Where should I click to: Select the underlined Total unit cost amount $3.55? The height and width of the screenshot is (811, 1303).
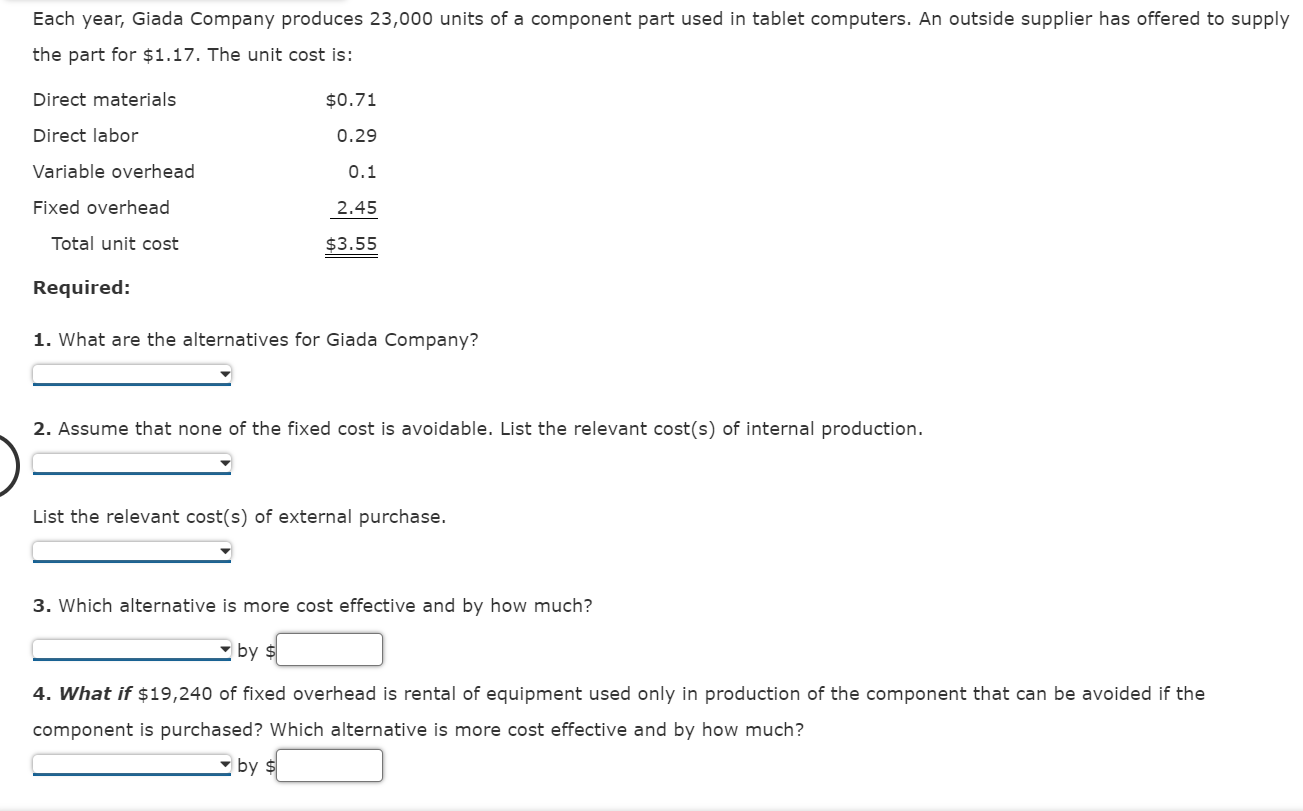pyautogui.click(x=350, y=242)
